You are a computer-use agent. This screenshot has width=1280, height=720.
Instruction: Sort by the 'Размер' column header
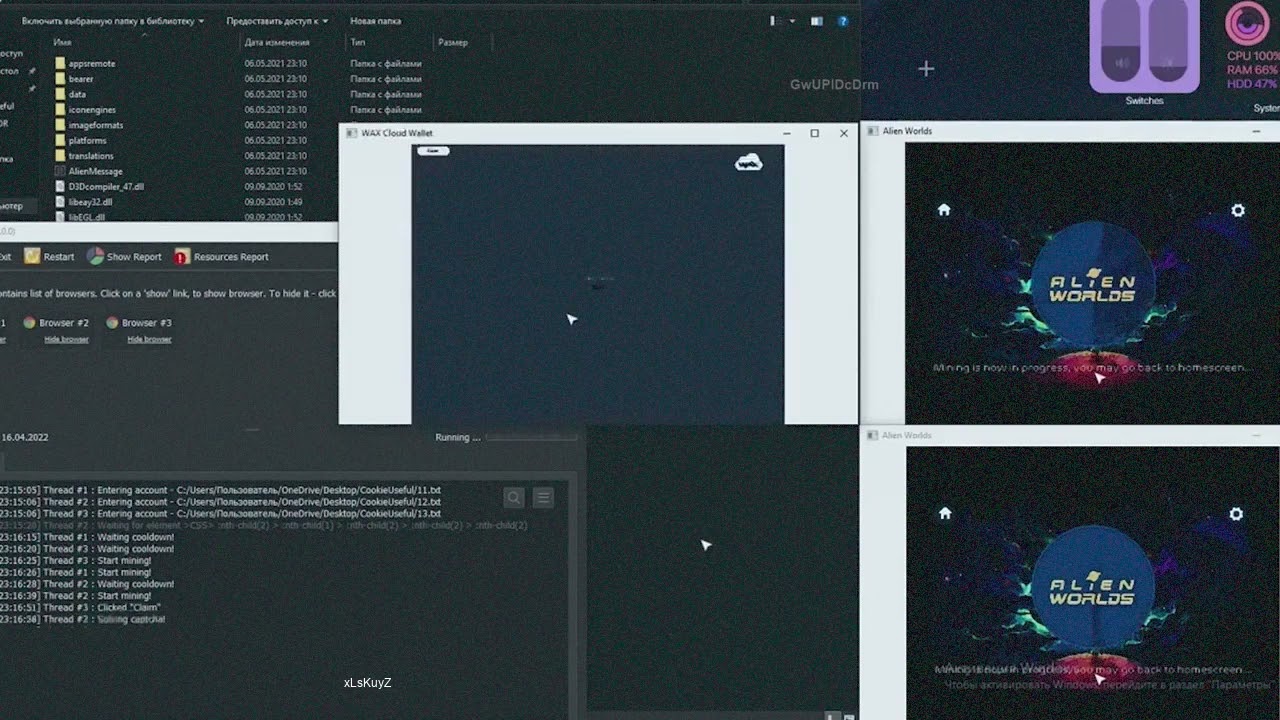click(x=453, y=42)
